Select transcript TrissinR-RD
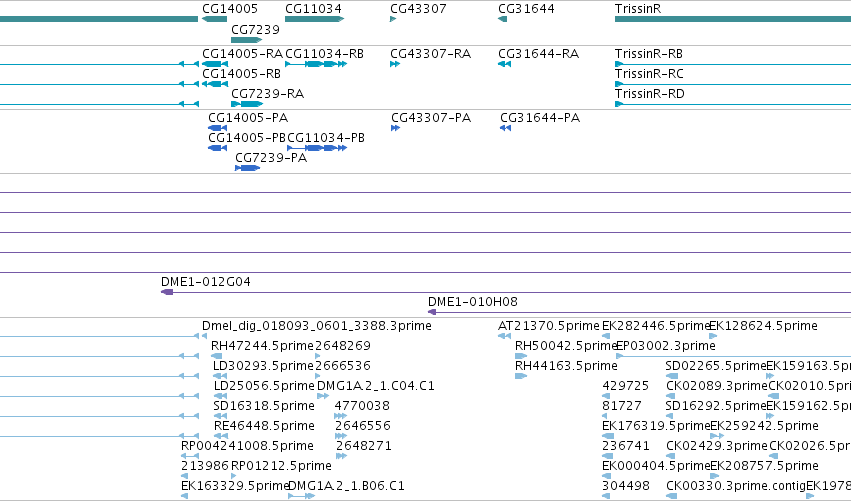 click(649, 94)
